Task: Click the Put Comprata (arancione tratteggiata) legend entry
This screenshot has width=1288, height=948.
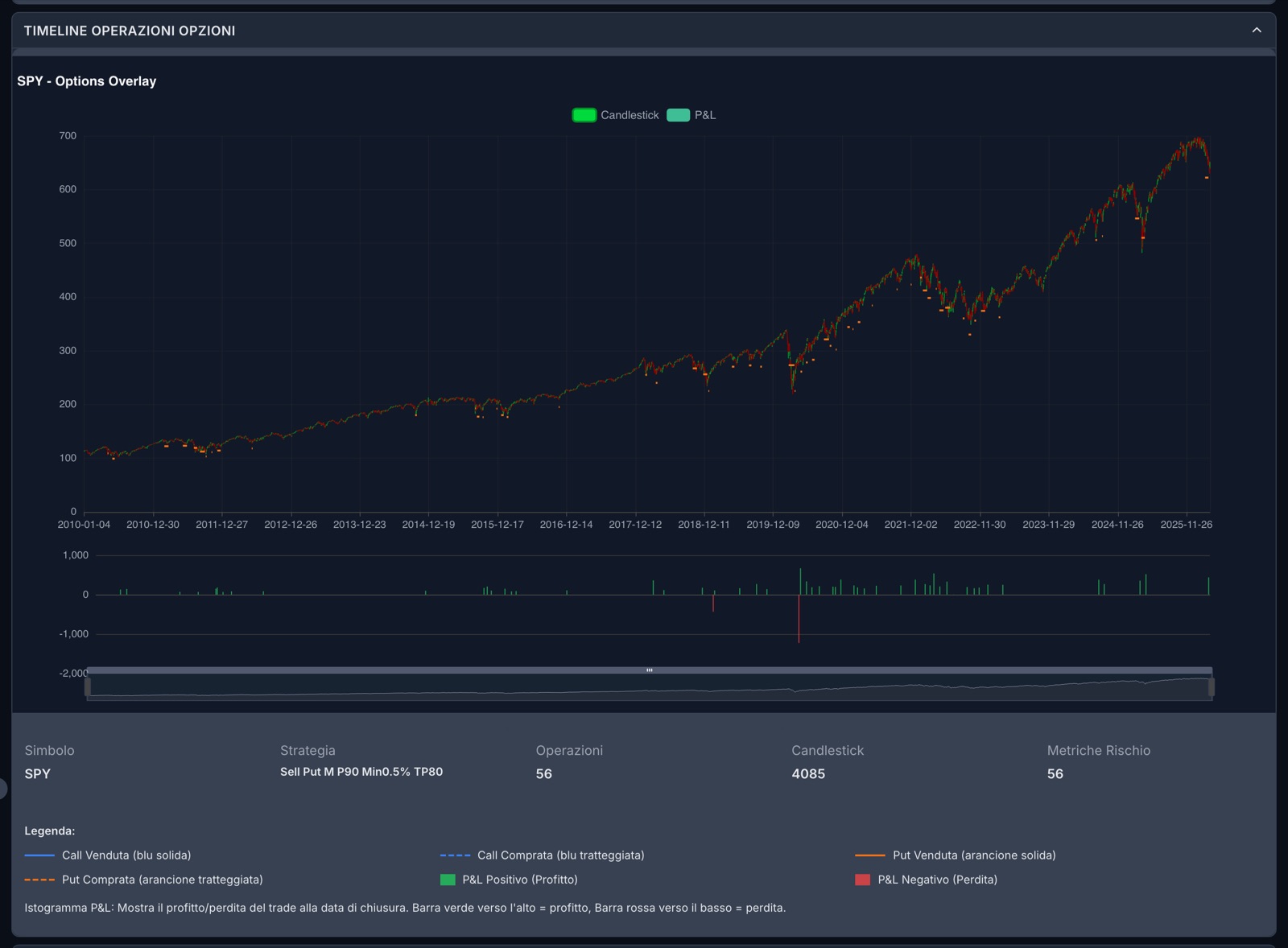Action: pos(143,880)
